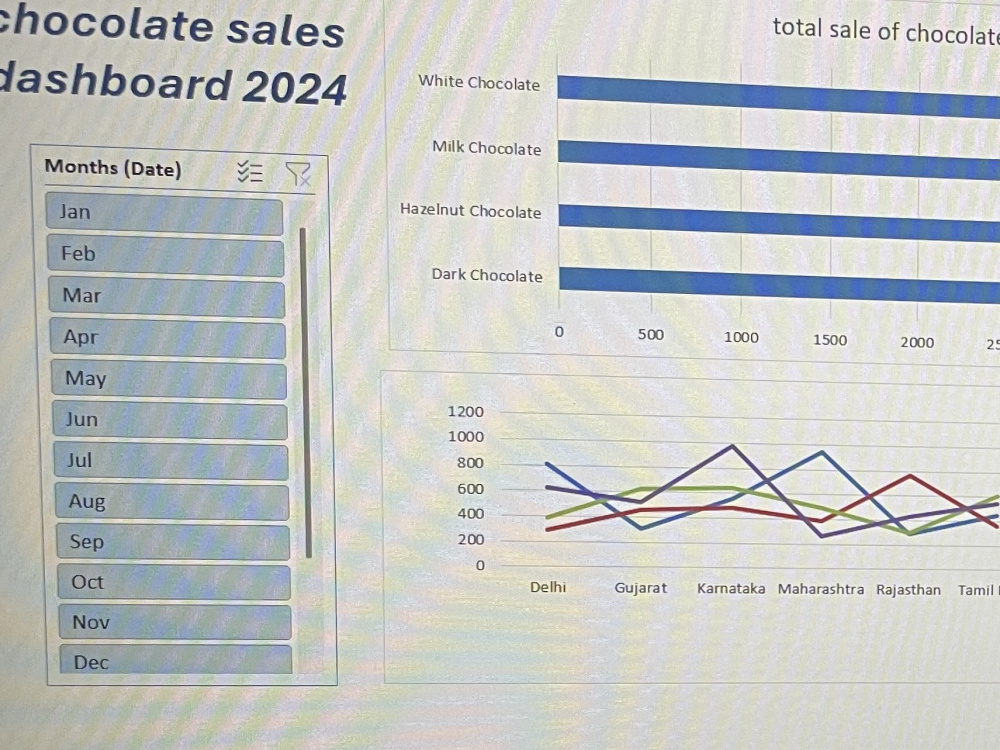The image size is (1000, 750).
Task: Click the Hazelnut Chocolate axis label
Action: tap(471, 211)
